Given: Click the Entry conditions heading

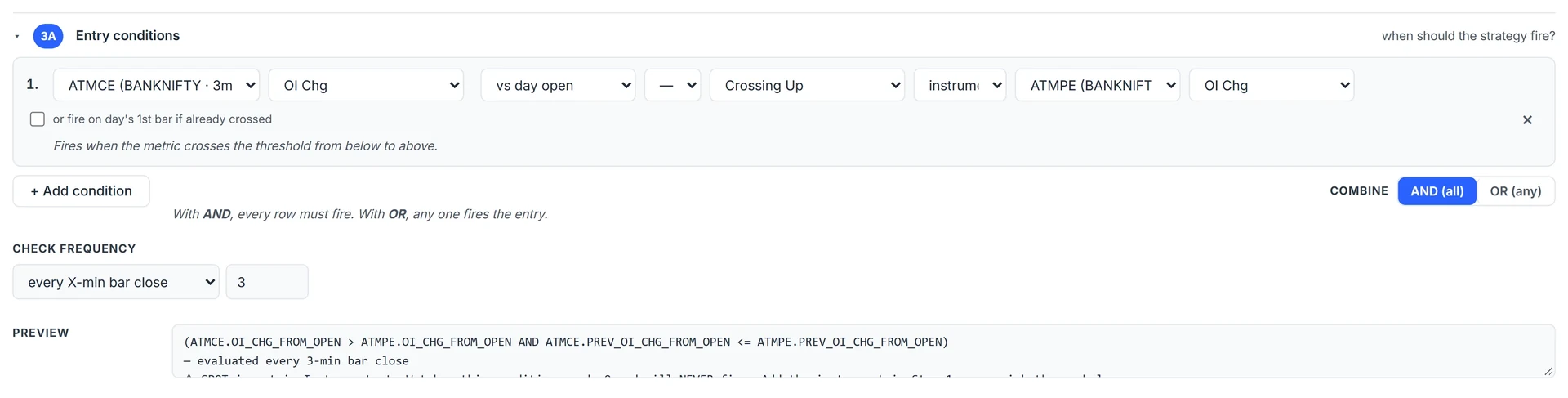Looking at the screenshot, I should coord(127,36).
